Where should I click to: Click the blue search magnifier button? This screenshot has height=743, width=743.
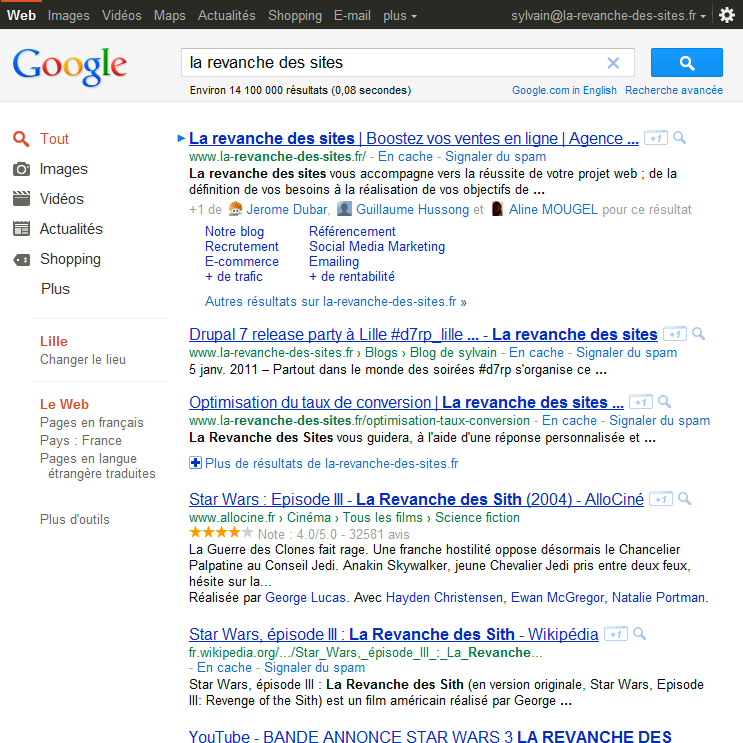[x=686, y=63]
